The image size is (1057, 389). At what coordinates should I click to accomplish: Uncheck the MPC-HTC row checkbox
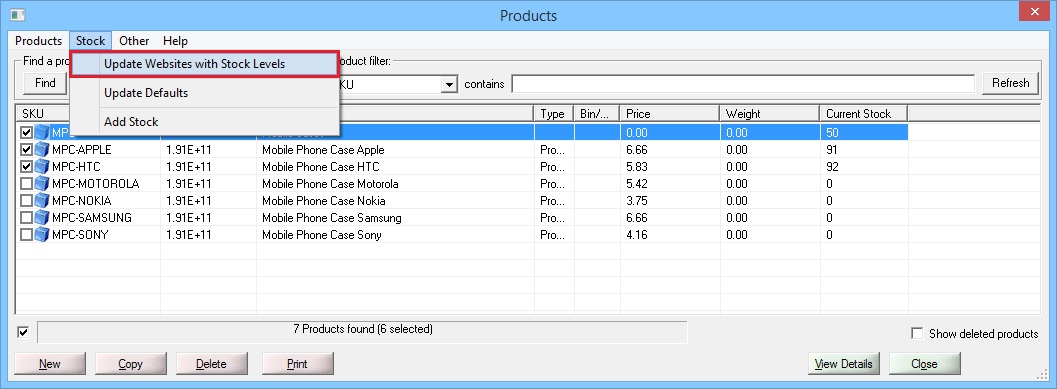[26, 167]
